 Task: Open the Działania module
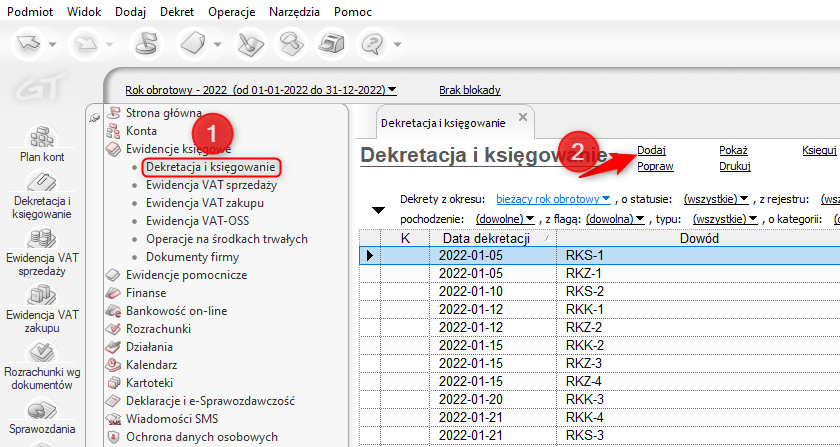(149, 347)
